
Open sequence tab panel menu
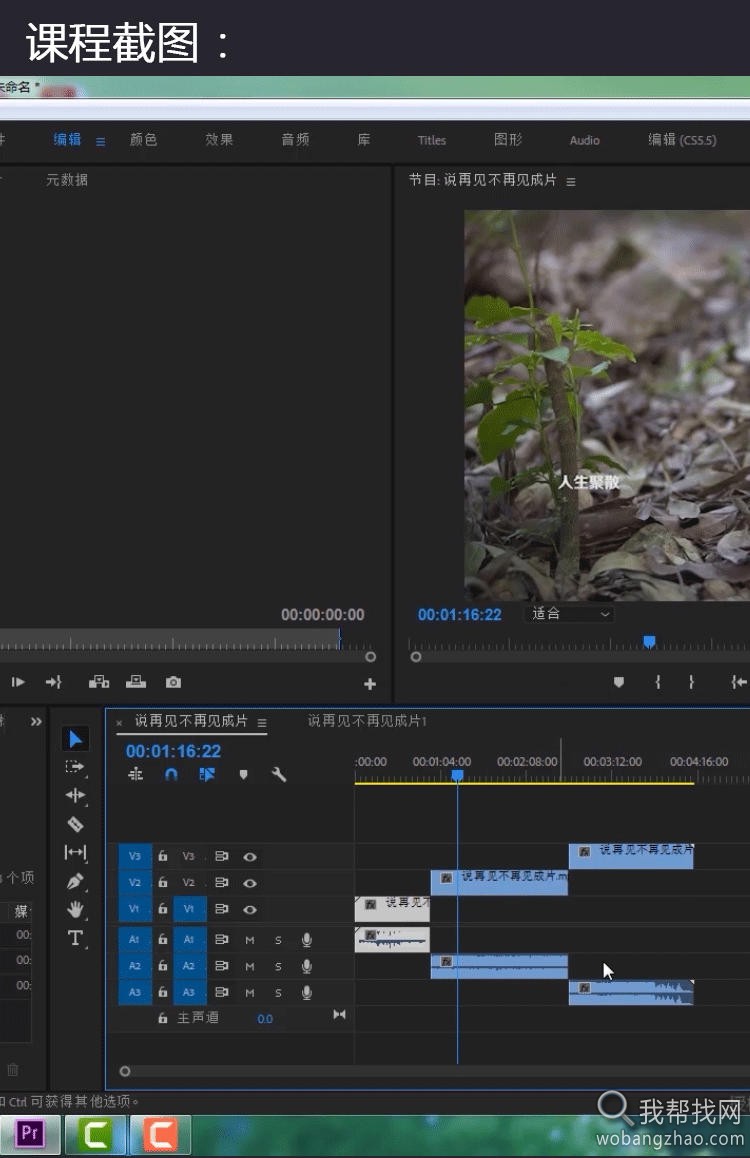point(262,723)
